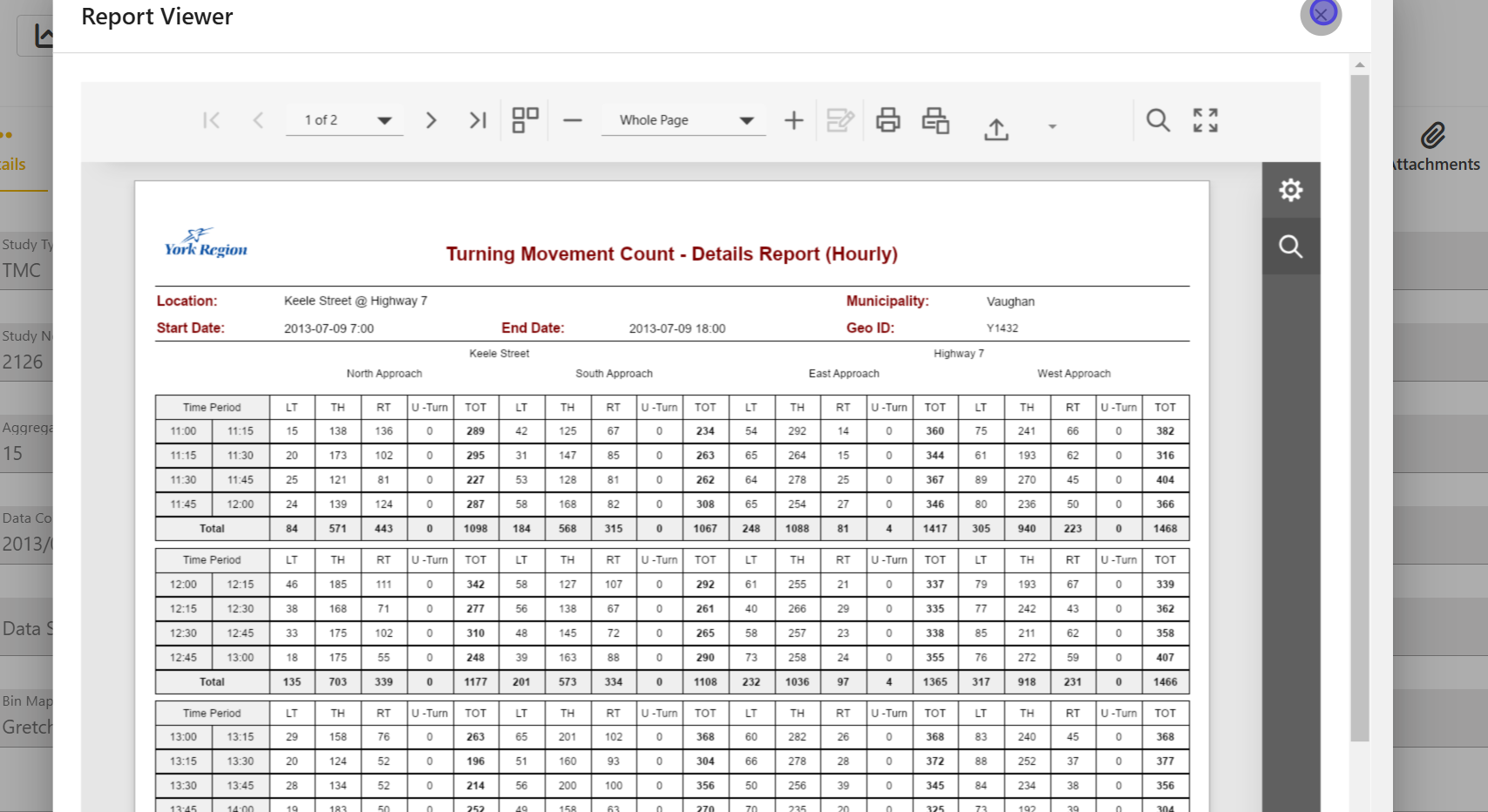
Task: Open the page number dropdown
Action: [384, 120]
